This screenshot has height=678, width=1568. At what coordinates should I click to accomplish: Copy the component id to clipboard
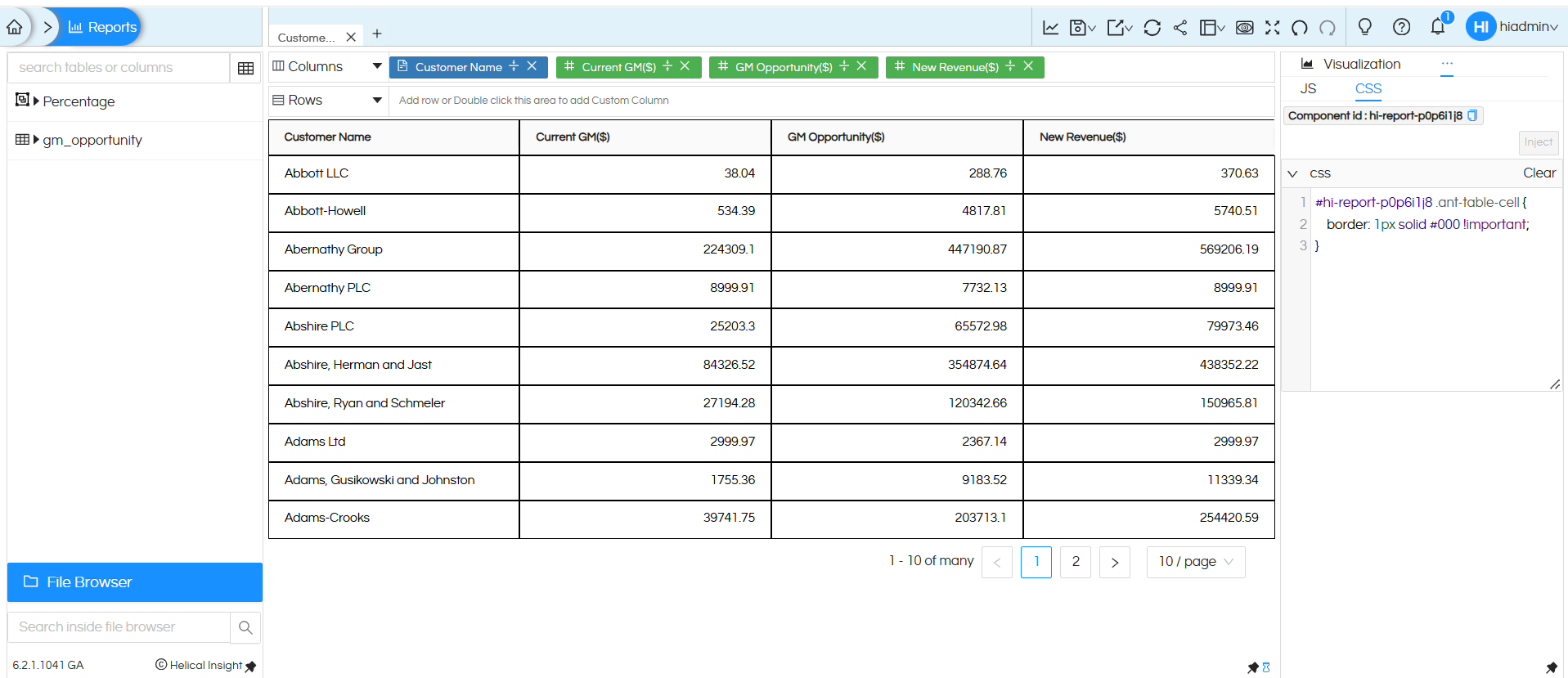(x=1472, y=115)
